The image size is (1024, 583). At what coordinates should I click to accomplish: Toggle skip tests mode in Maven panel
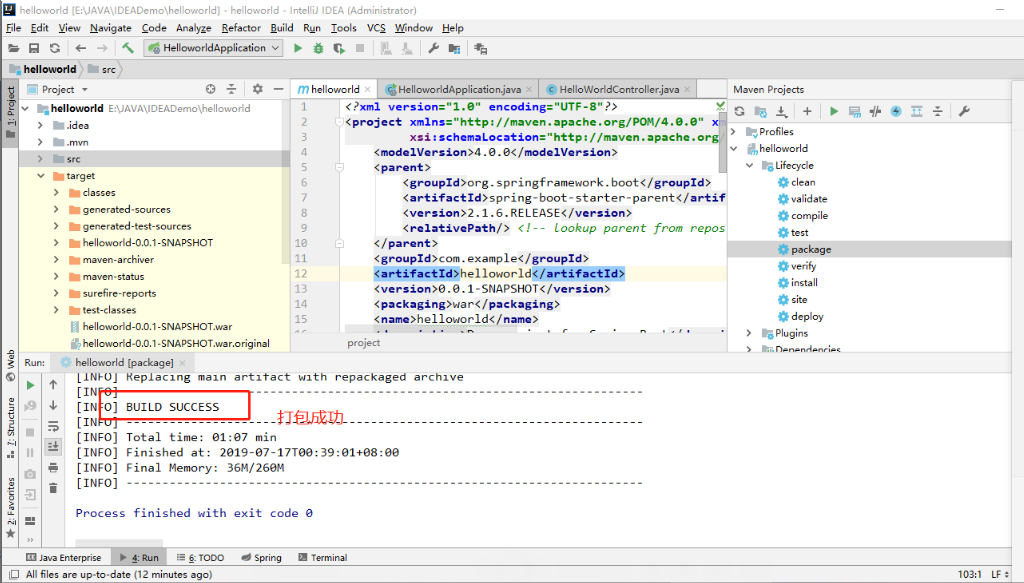[896, 112]
